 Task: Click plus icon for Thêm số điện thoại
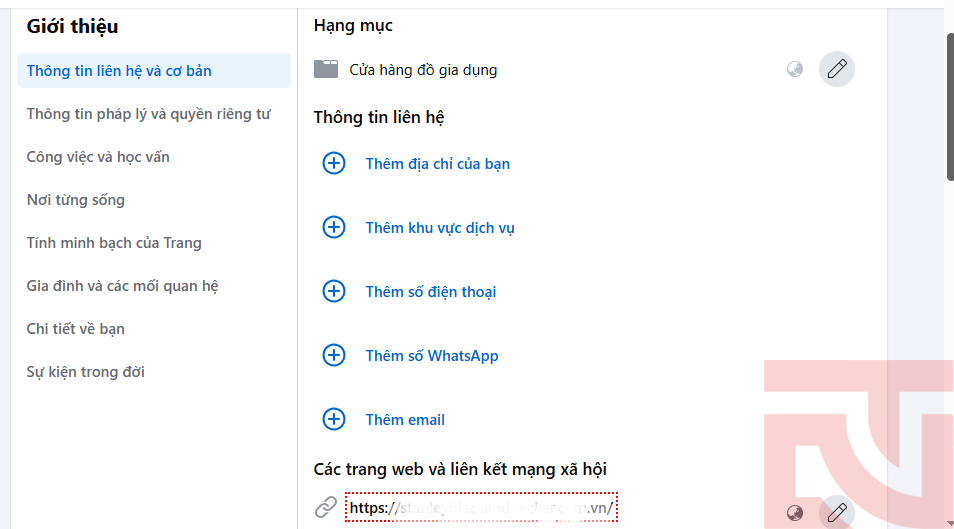pyautogui.click(x=333, y=291)
